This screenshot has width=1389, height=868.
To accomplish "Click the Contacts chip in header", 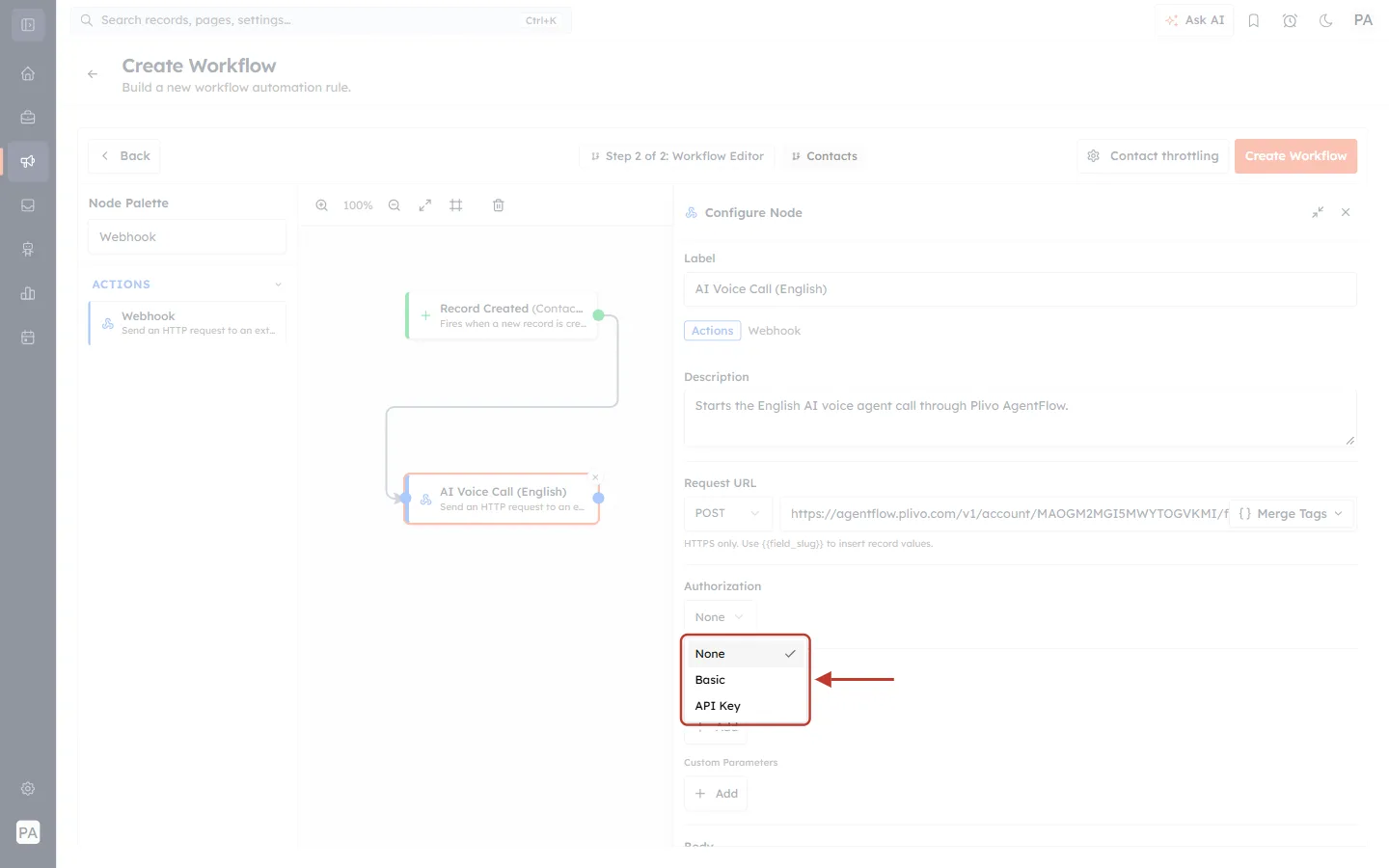I will (824, 156).
